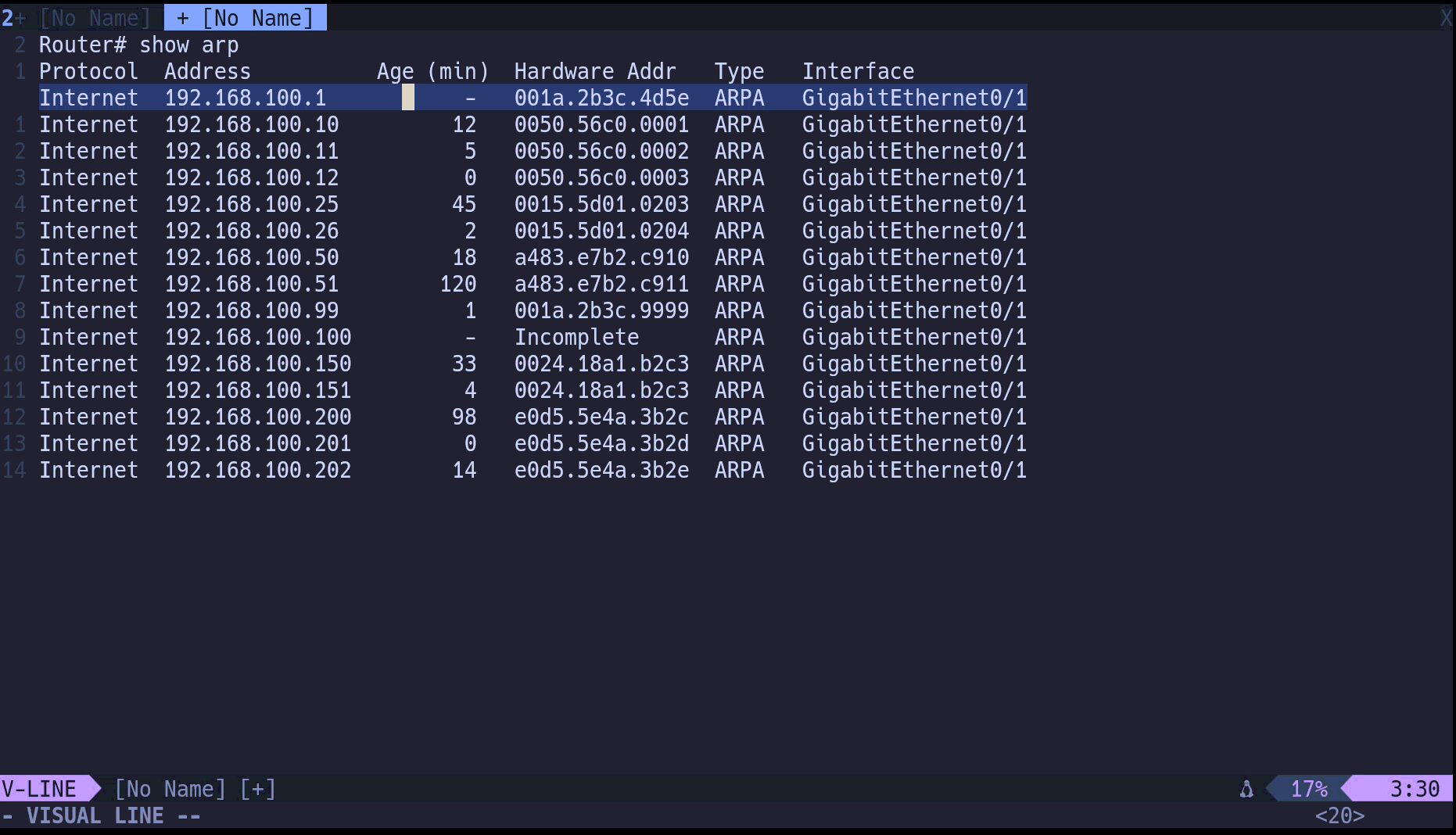Click 'Internet' protocol in the 192.168.100.50 row
The width and height of the screenshot is (1456, 835).
click(x=89, y=257)
